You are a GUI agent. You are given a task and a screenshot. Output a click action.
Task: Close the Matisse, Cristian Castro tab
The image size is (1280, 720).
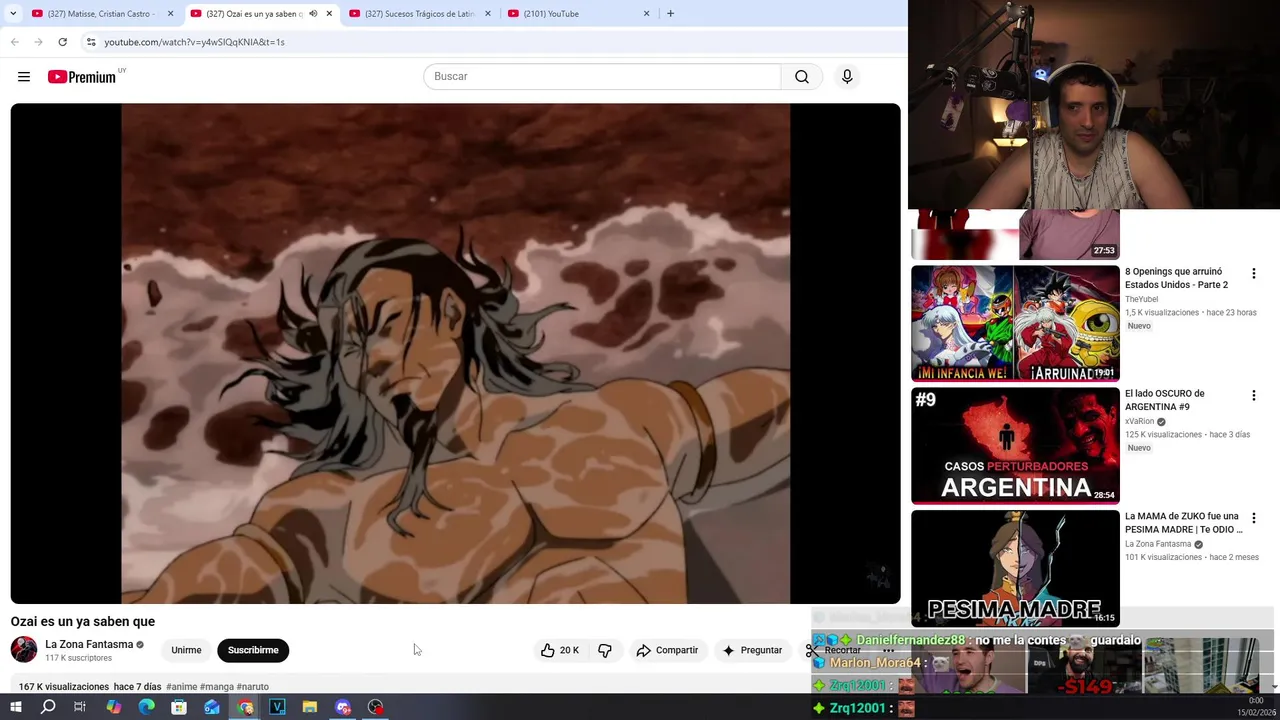point(170,14)
